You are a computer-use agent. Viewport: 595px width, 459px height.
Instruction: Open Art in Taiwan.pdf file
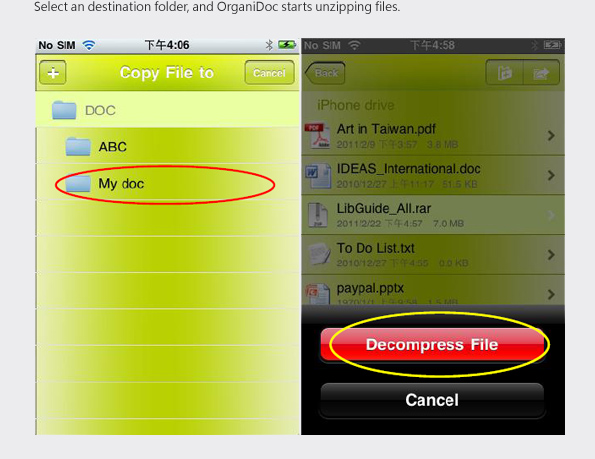[433, 135]
